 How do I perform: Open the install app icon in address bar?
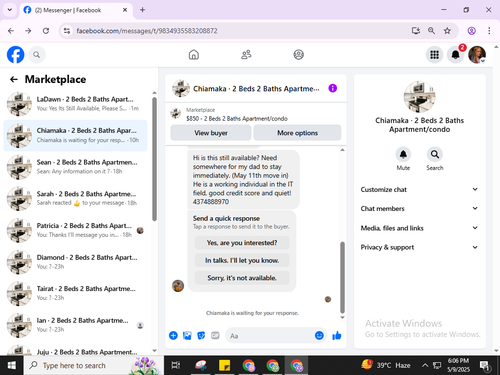tap(415, 31)
